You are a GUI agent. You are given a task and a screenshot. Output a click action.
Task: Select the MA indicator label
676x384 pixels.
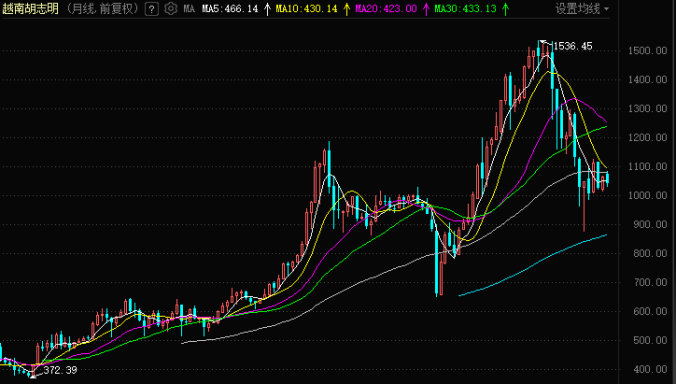click(x=189, y=9)
